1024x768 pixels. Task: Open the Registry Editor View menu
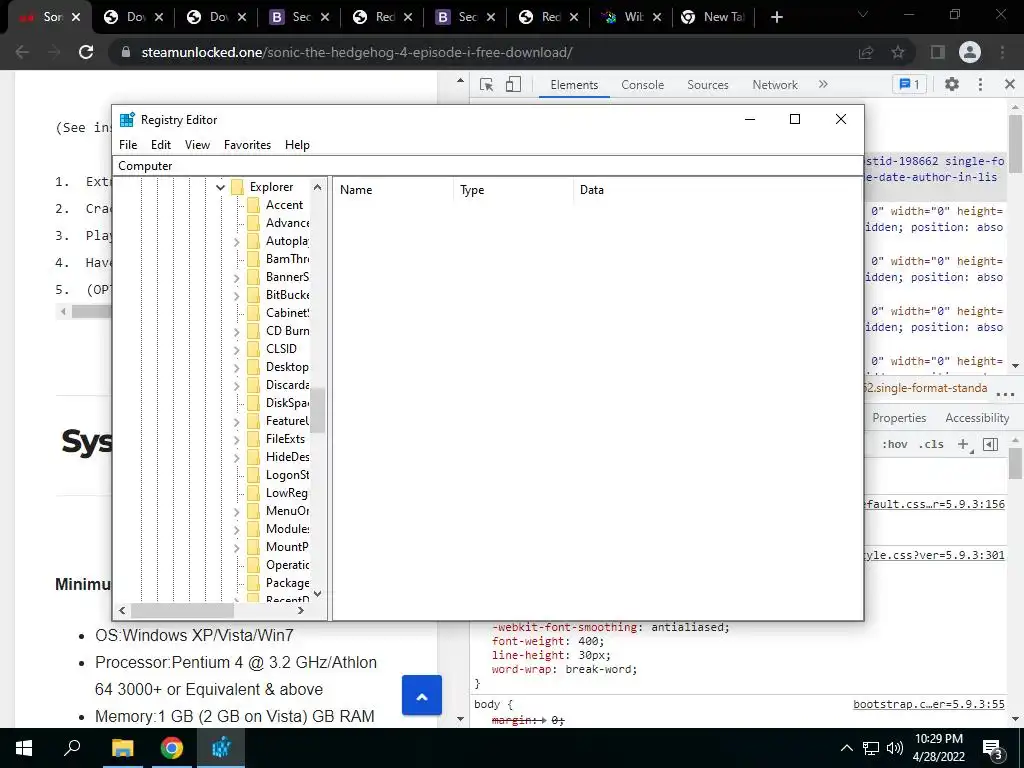pos(197,145)
